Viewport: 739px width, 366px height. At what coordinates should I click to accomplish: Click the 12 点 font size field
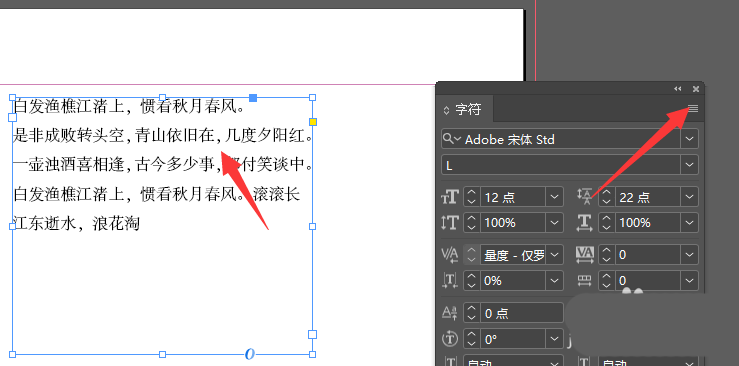coord(513,197)
